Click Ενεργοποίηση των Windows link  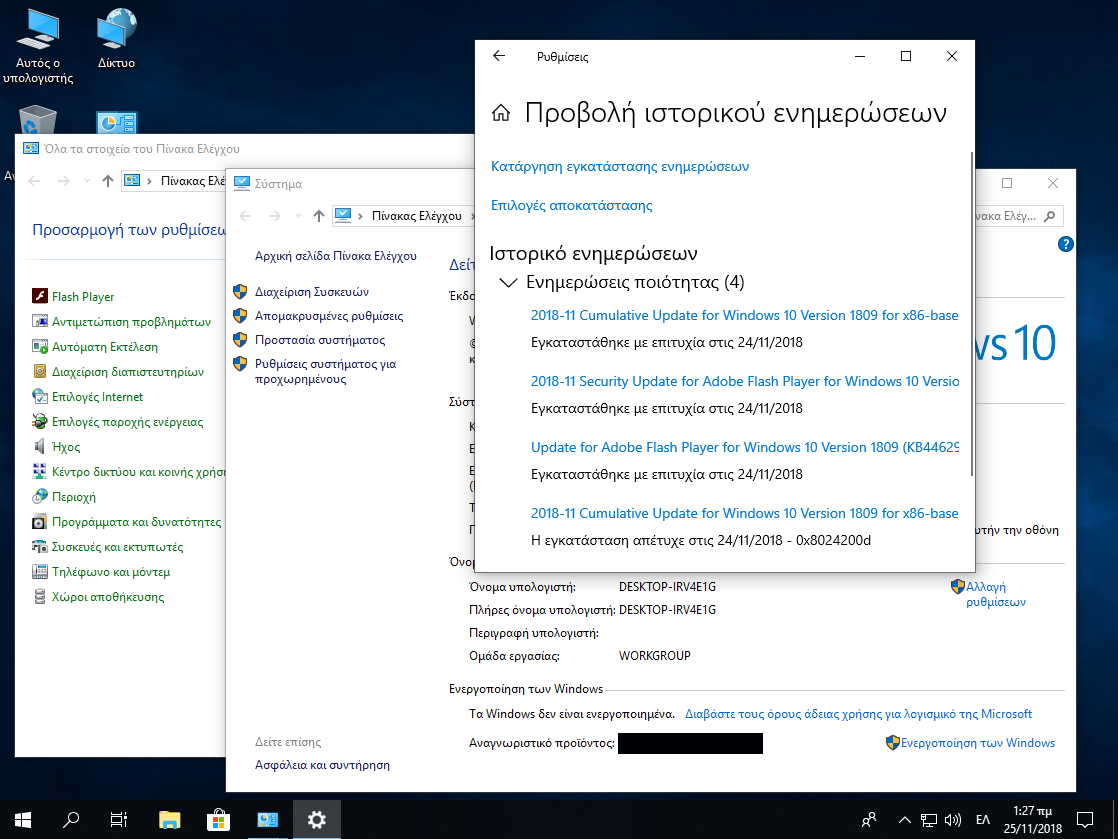[x=977, y=743]
